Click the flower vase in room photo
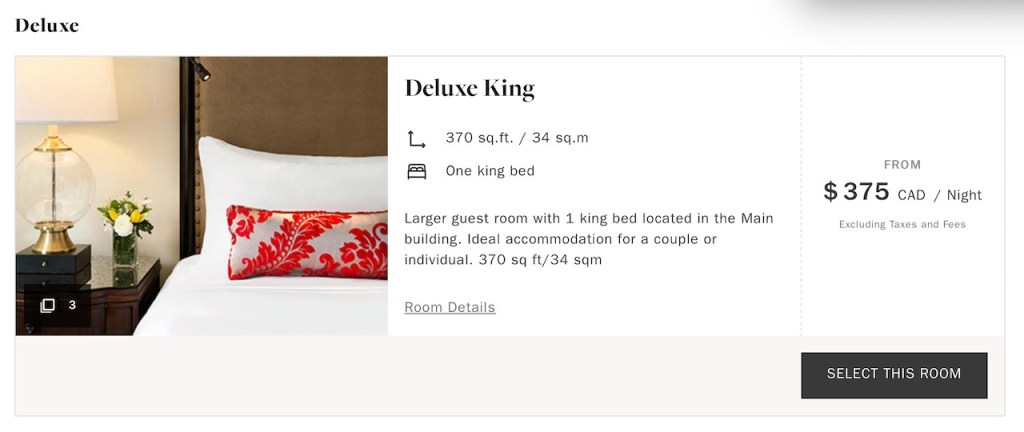Image resolution: width=1024 pixels, height=432 pixels. 124,230
